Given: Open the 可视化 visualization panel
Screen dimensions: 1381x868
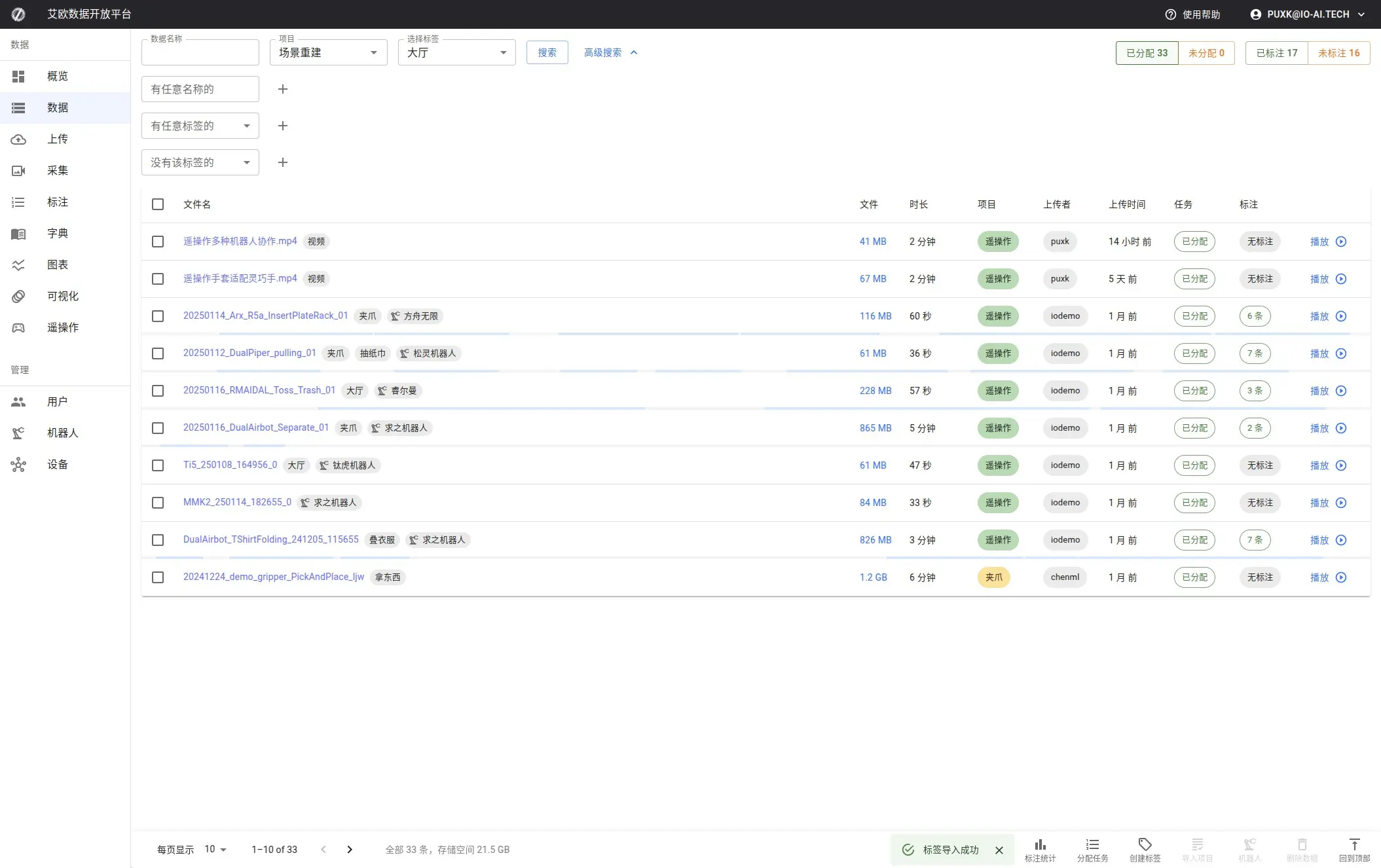Looking at the screenshot, I should (x=62, y=296).
